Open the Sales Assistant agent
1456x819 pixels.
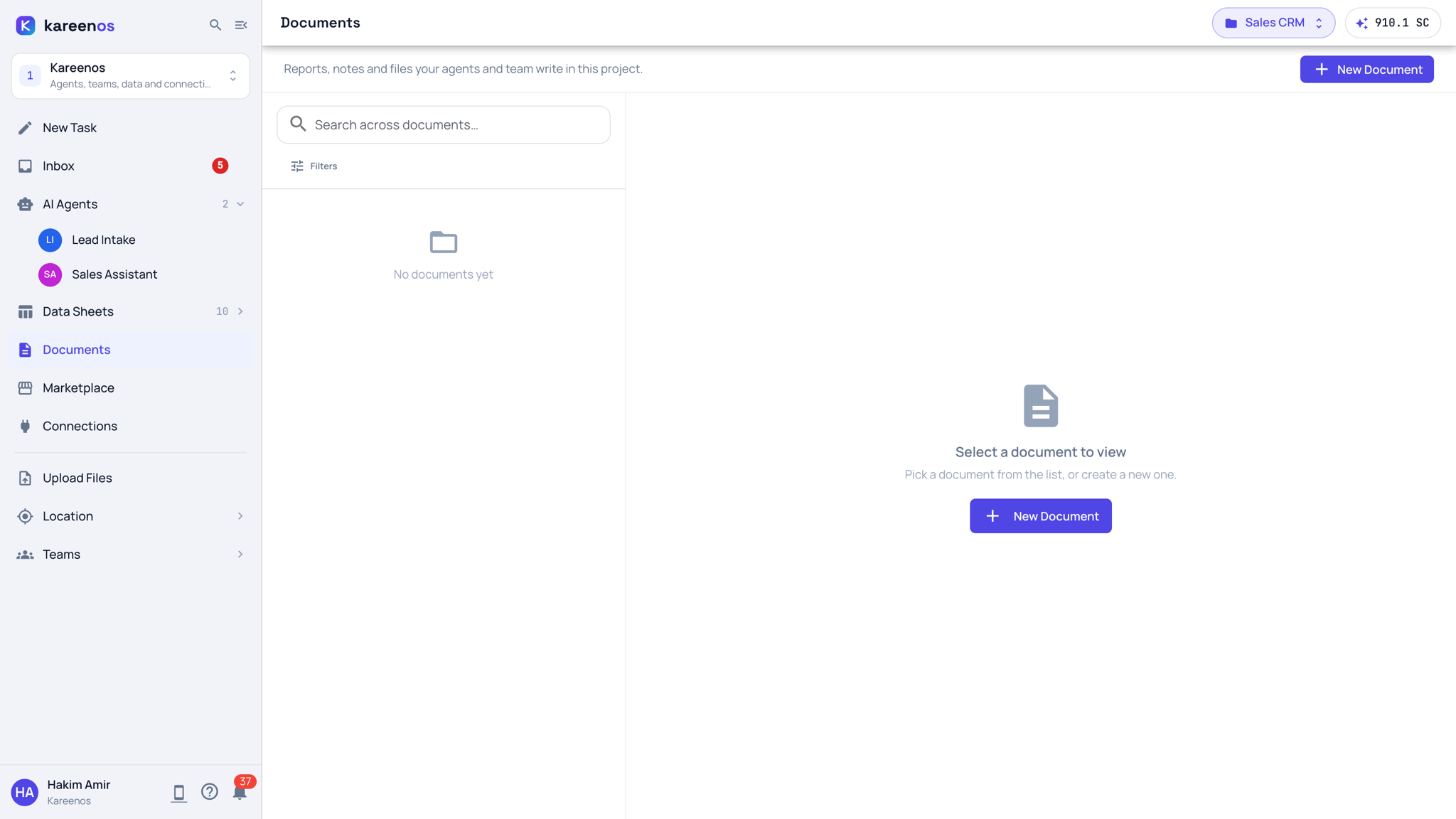click(131, 274)
